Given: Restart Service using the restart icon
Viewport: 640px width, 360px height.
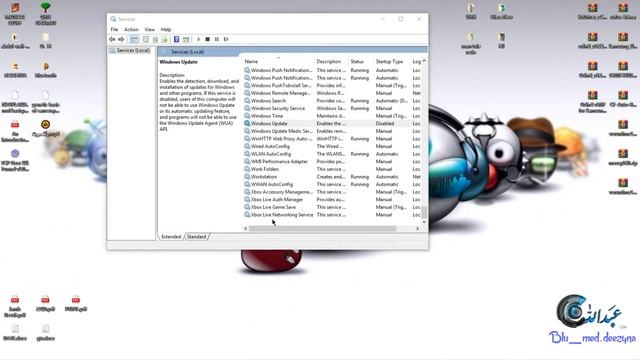Looking at the screenshot, I should coord(226,39).
